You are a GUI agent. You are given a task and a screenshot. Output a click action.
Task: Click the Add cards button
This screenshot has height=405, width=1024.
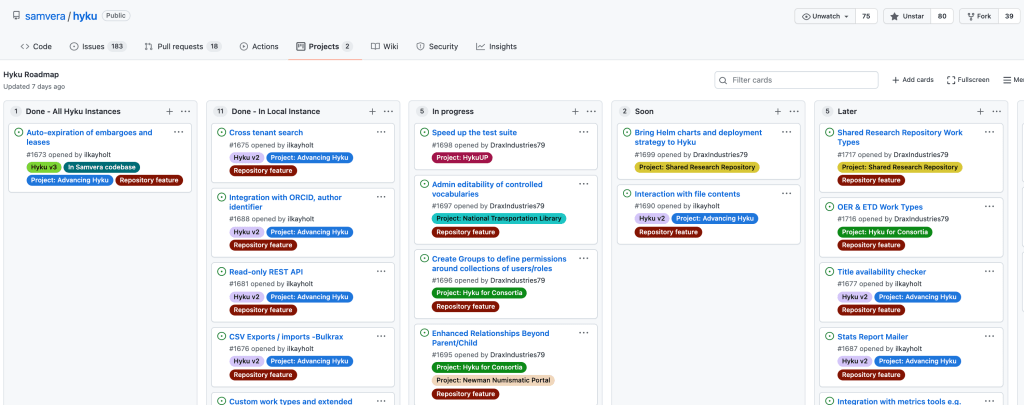point(912,80)
